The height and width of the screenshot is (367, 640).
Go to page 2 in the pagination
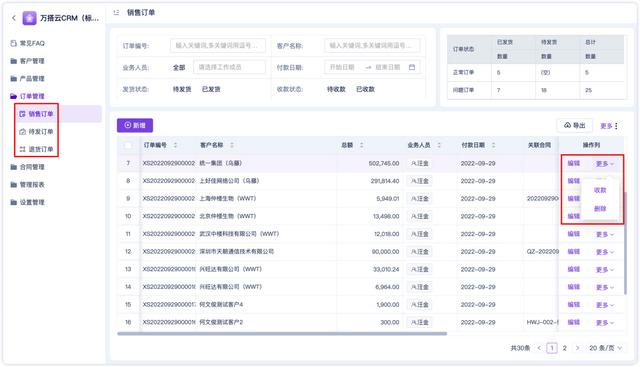click(564, 348)
